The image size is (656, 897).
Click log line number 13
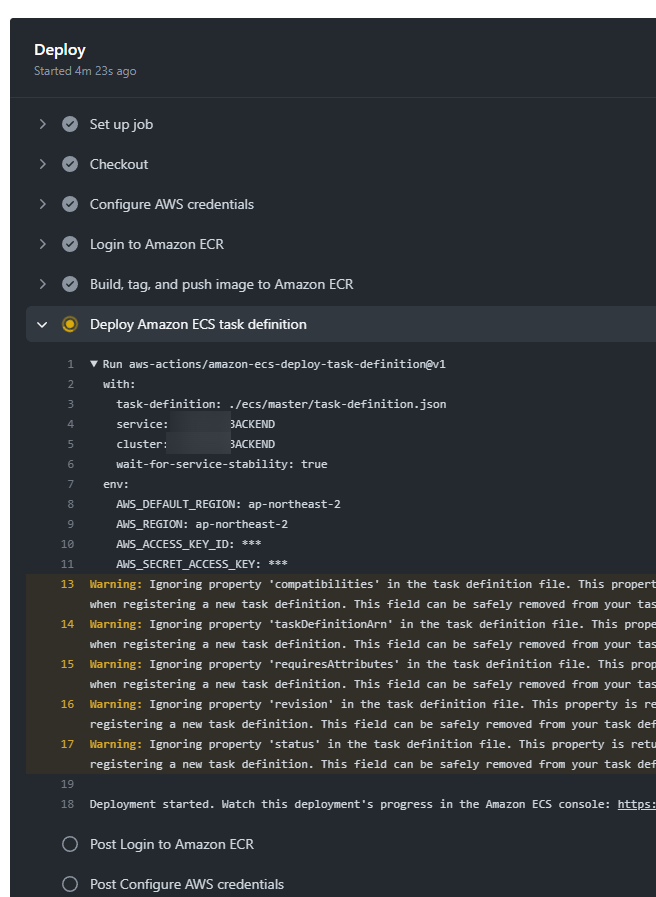[x=68, y=584]
